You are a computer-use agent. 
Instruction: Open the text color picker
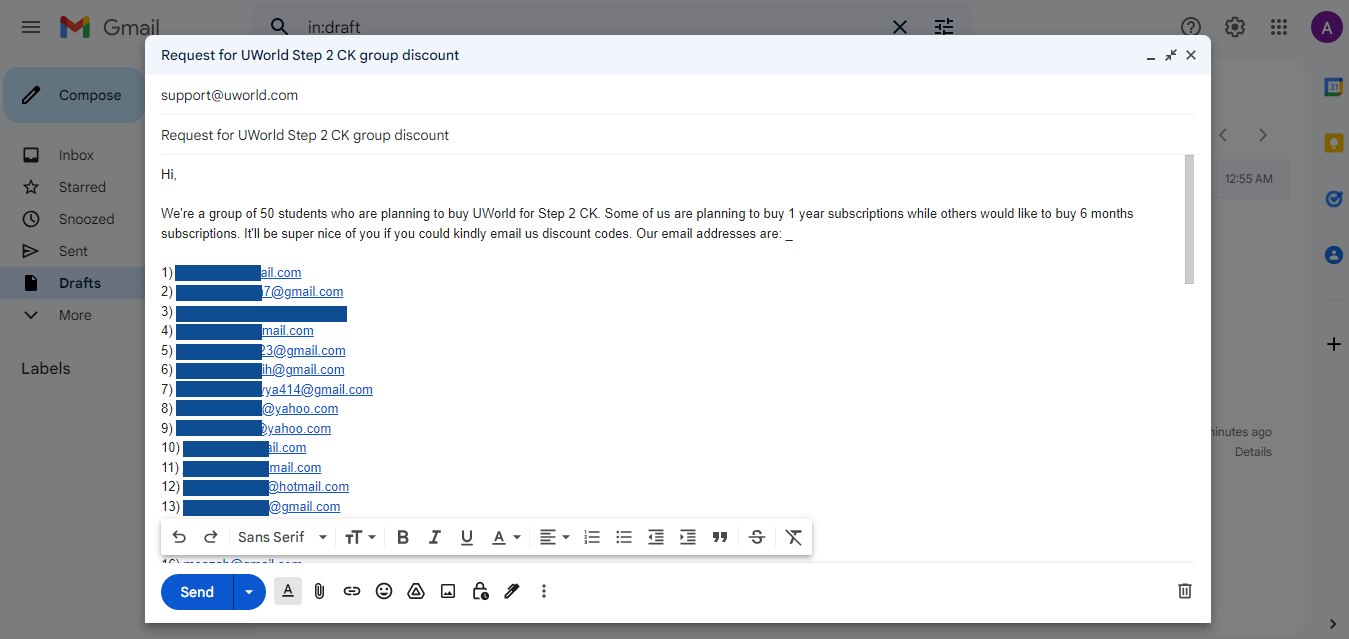506,537
